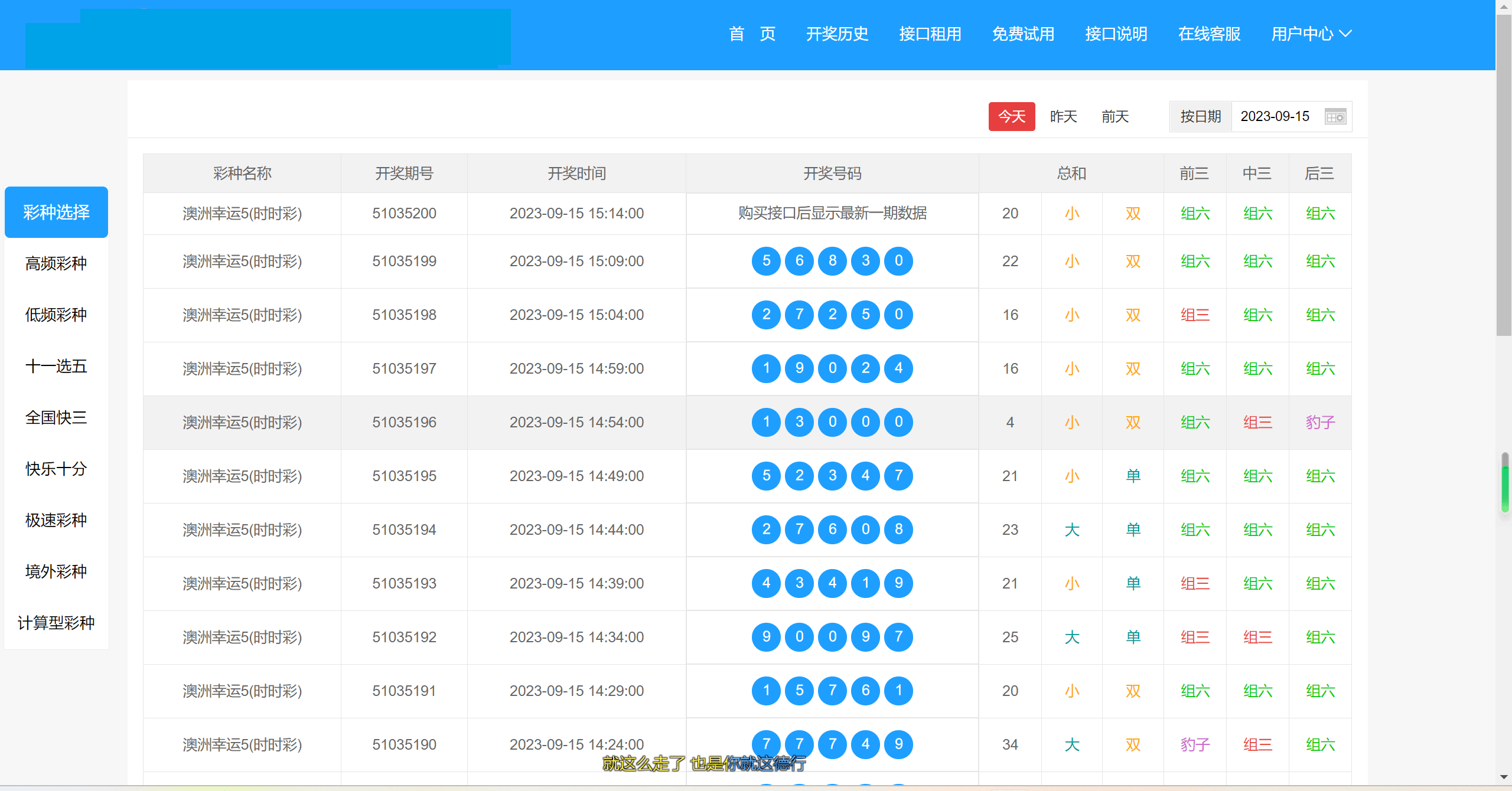Choose 快乐十分 in sidebar
The height and width of the screenshot is (791, 1512).
56,469
